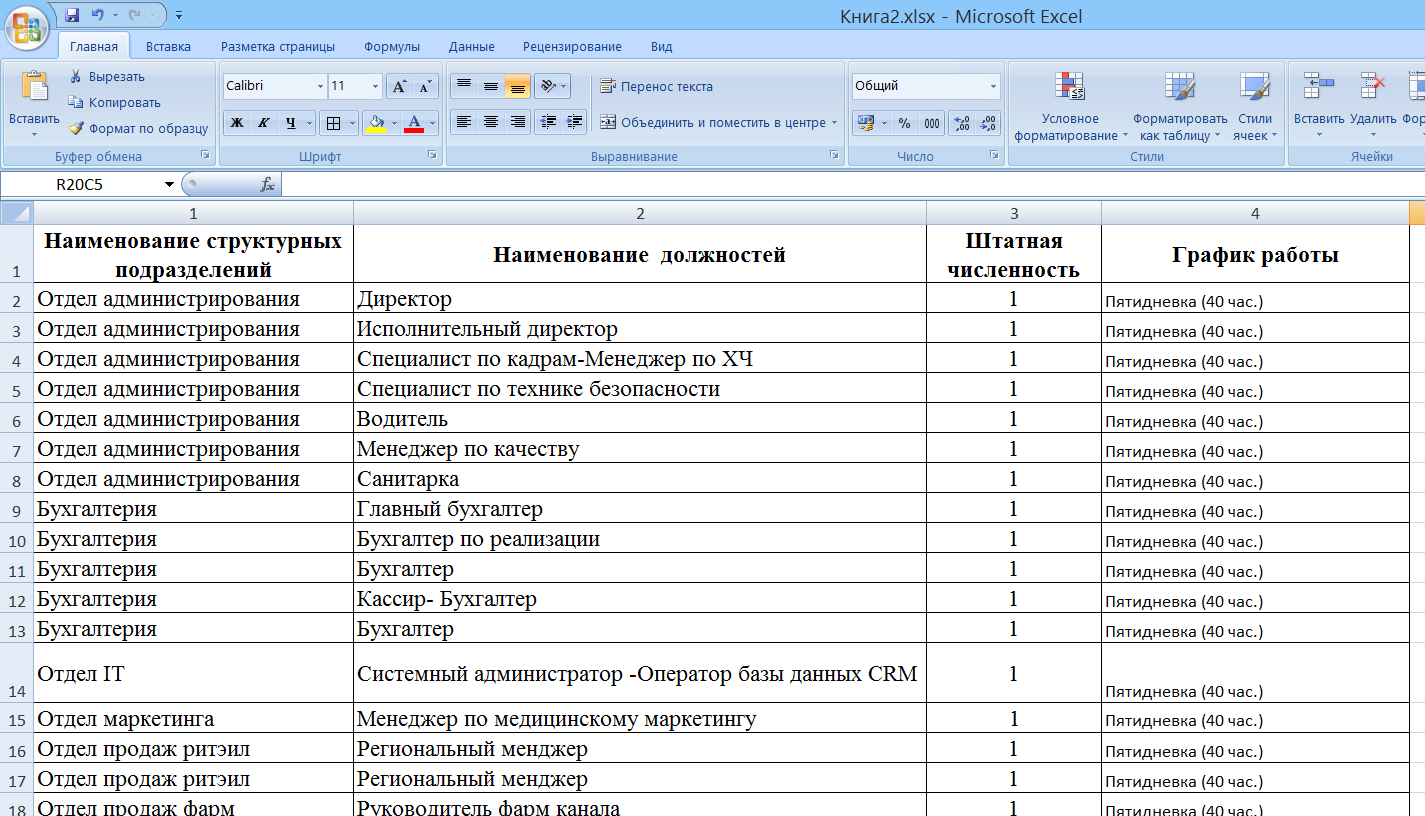Switch to the Вставка tab
The width and height of the screenshot is (1425, 816).
tap(168, 46)
